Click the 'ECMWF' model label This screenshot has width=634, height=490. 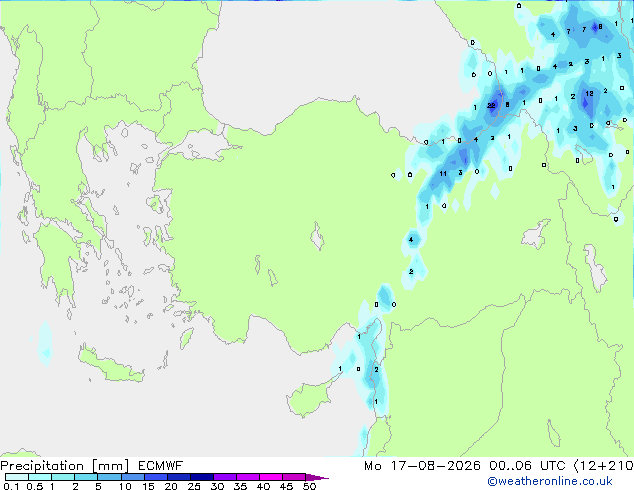click(161, 466)
